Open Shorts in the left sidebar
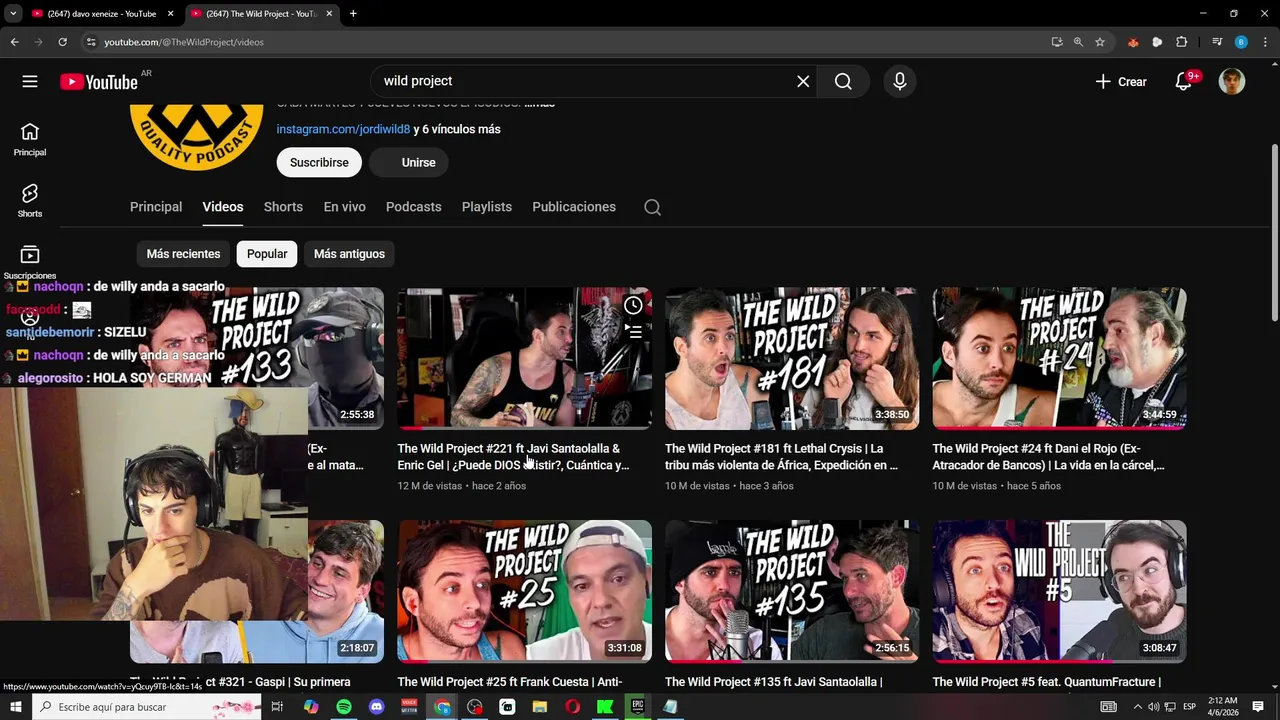This screenshot has width=1280, height=720. point(30,201)
